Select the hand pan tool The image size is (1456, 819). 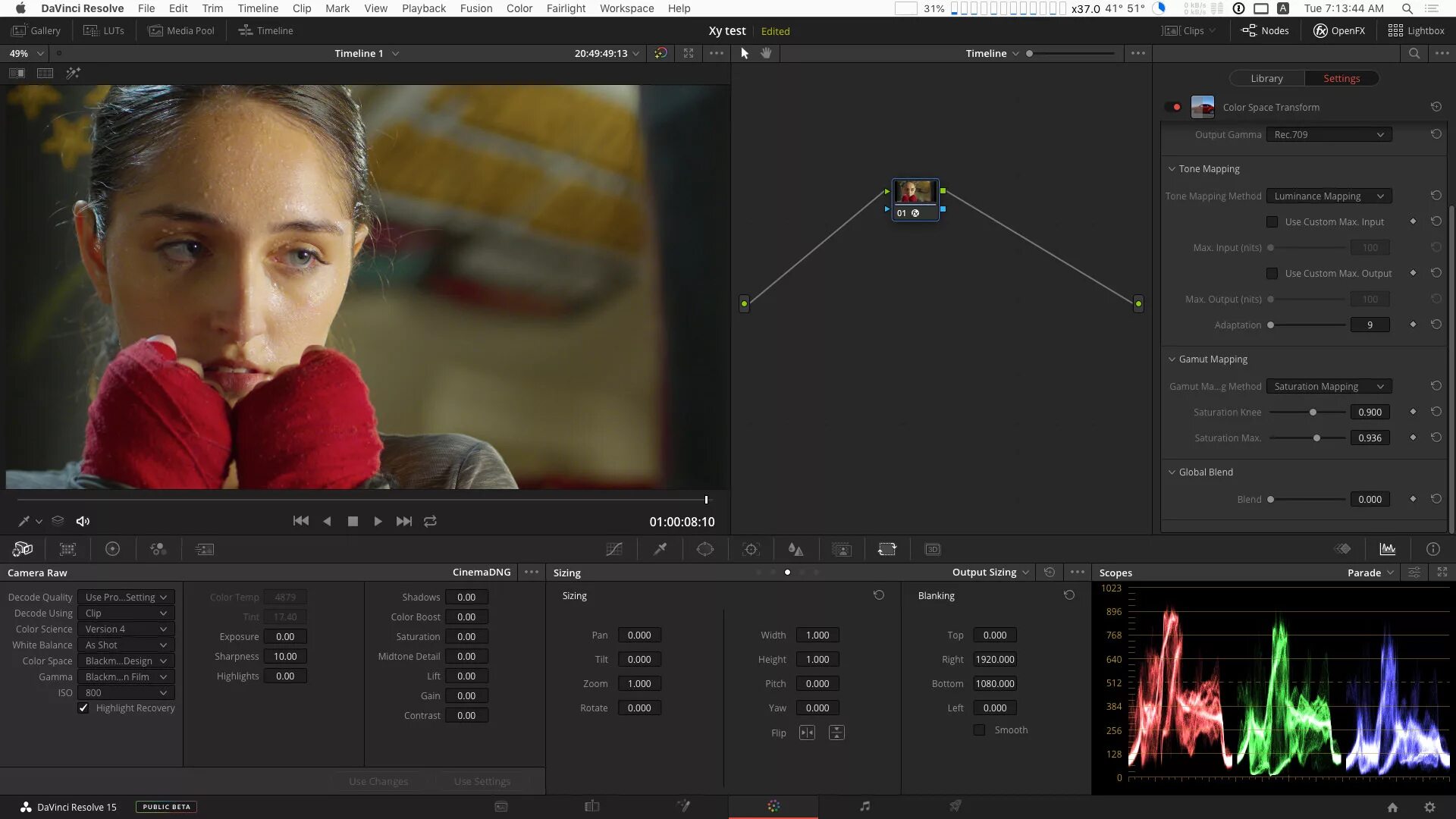coord(766,53)
